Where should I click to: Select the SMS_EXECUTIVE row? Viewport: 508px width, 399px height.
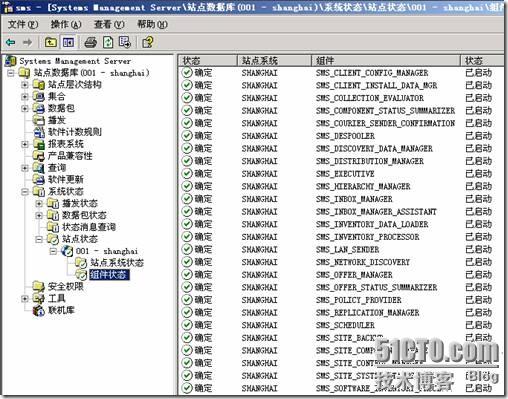click(341, 174)
